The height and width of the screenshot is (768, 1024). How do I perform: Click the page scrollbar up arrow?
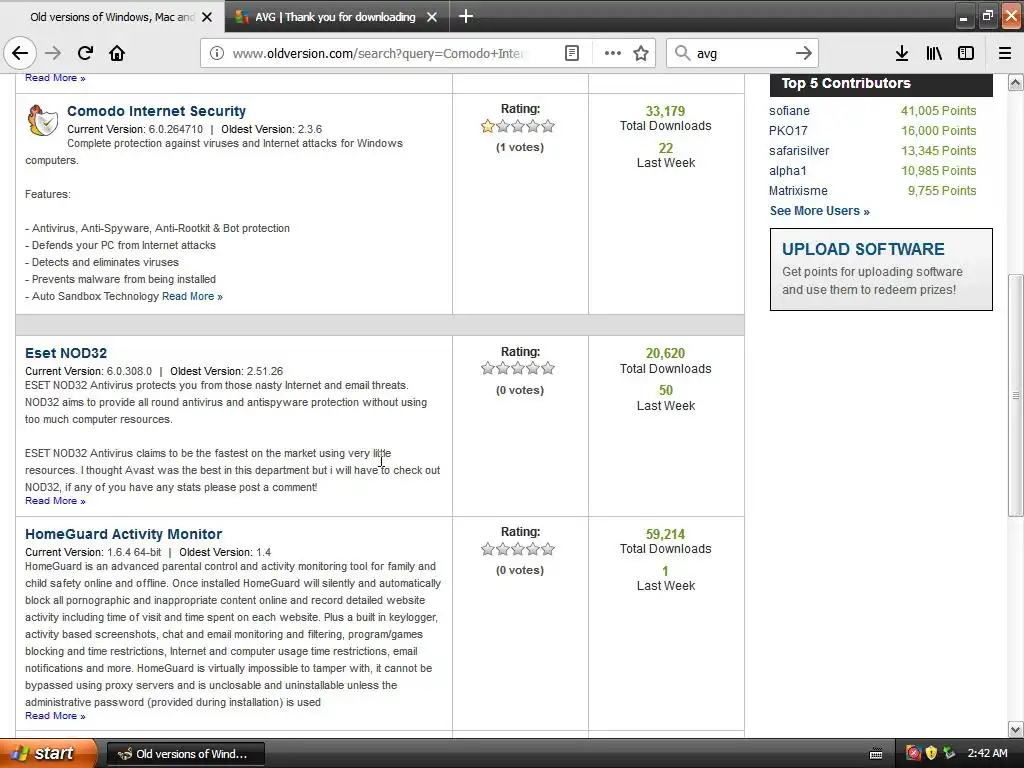coord(1016,82)
